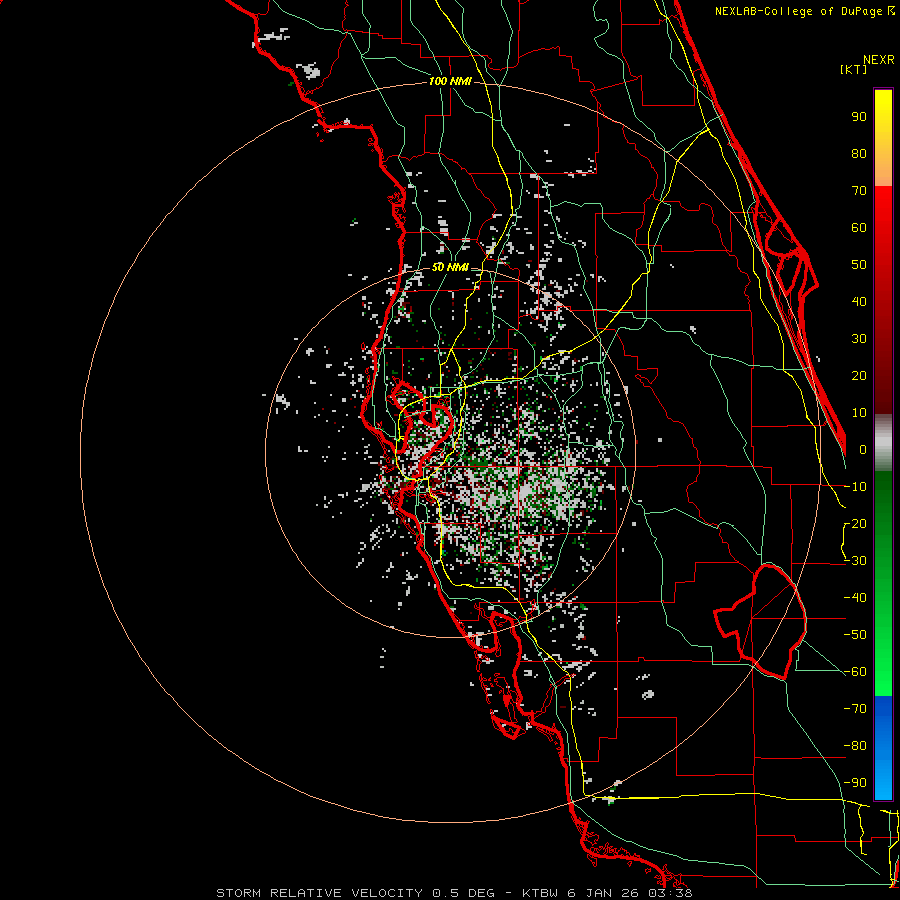Click the "-20" scale value
Screen dimensions: 900x900
pyautogui.click(x=855, y=524)
